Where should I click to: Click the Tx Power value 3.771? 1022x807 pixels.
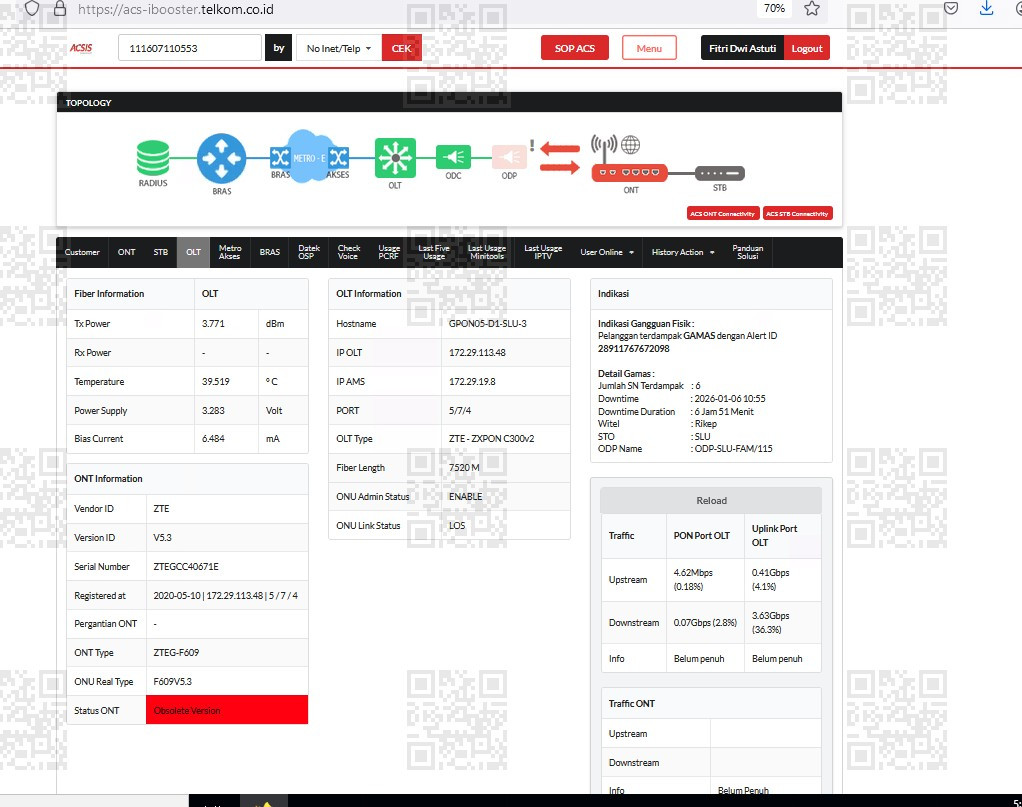(213, 324)
